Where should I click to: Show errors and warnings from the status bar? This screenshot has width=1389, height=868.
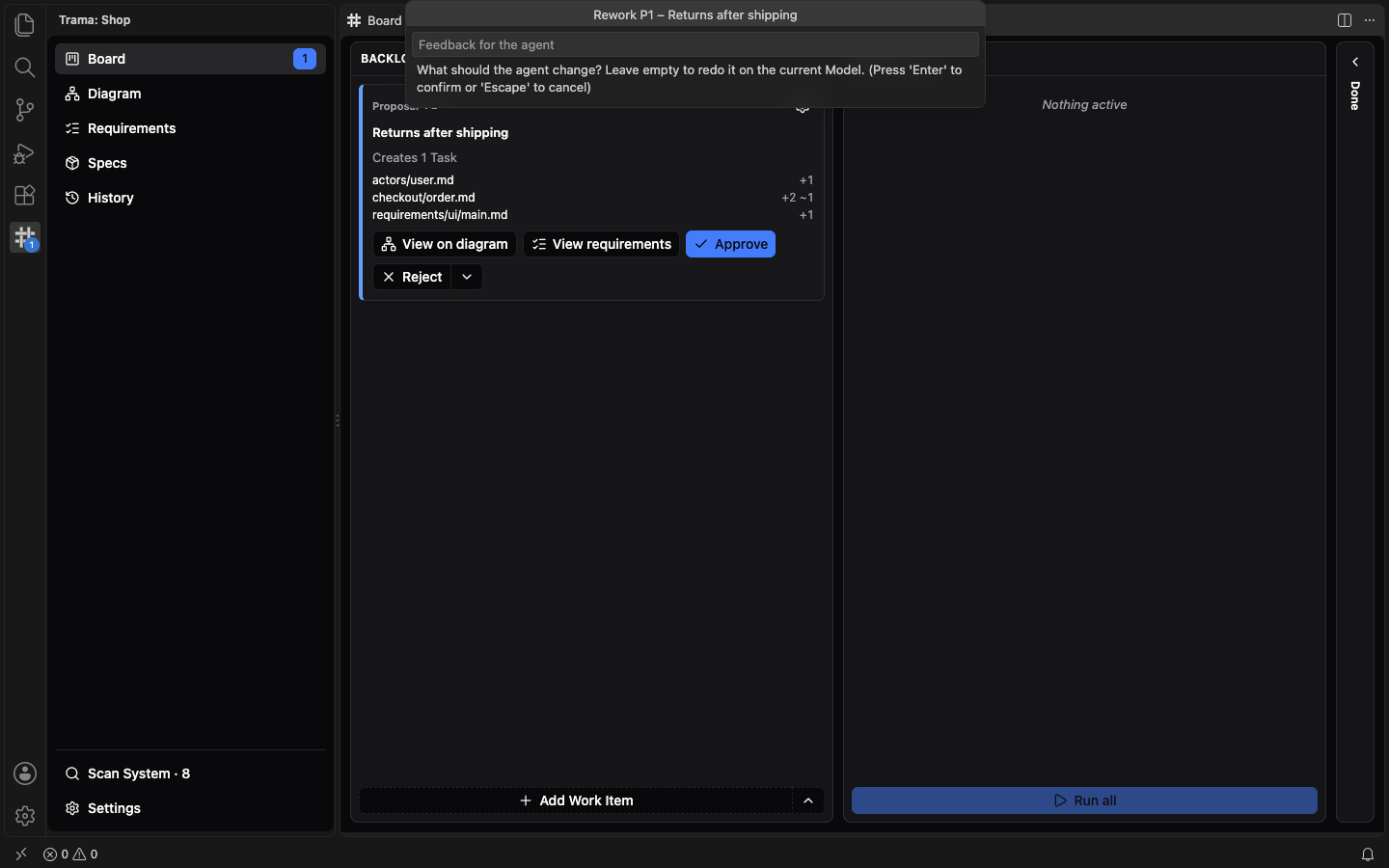coord(70,854)
